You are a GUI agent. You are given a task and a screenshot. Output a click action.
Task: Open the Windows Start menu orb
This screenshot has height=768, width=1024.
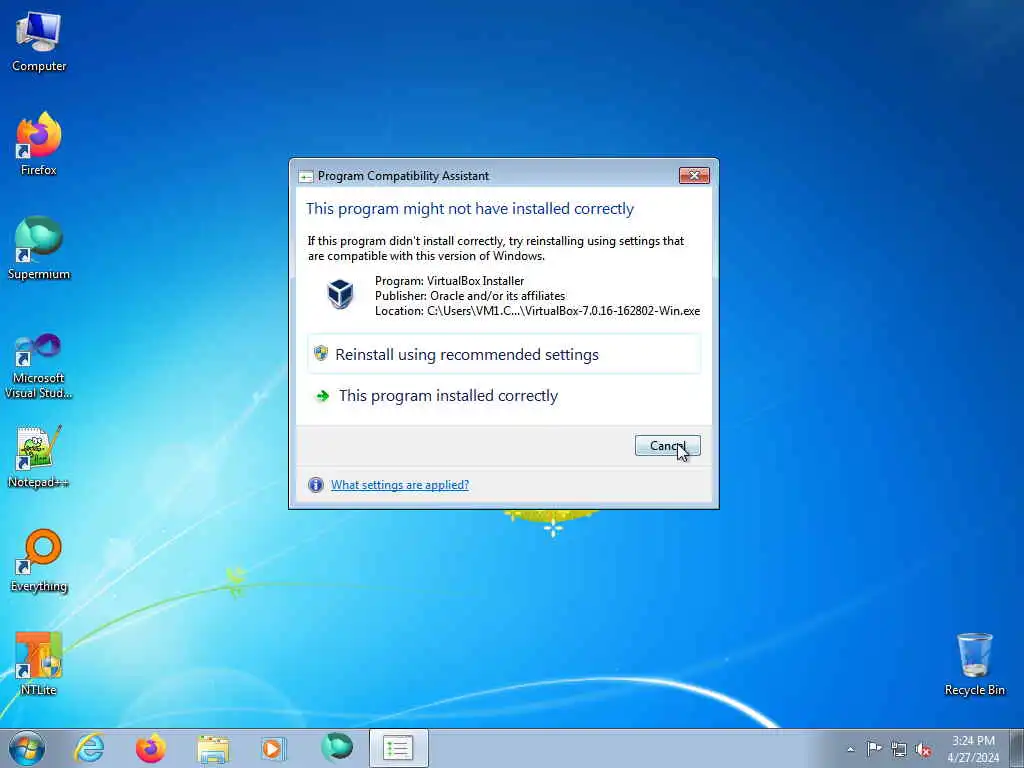27,748
